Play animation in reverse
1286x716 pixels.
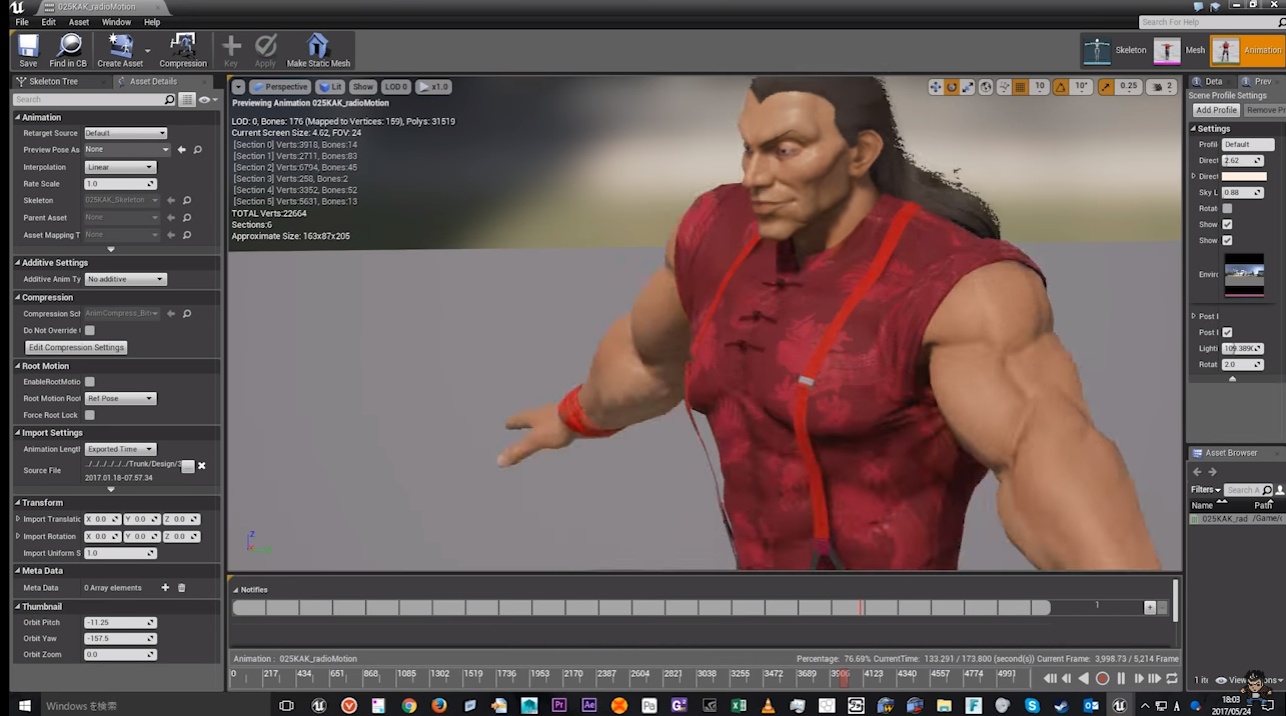click(1083, 678)
